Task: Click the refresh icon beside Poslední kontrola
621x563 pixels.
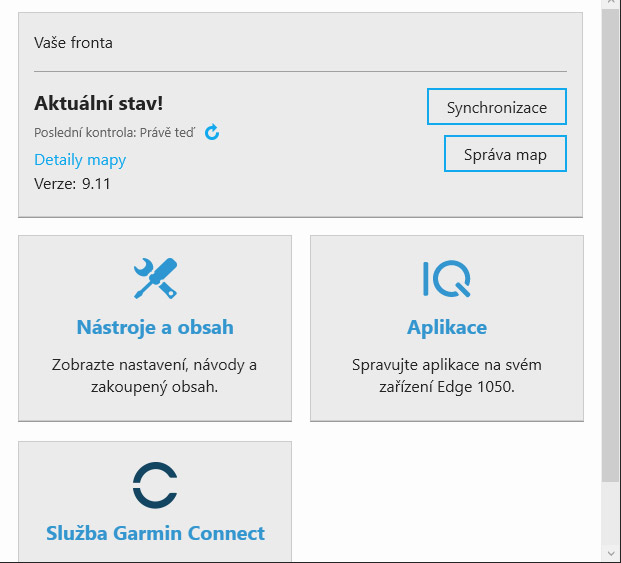Action: (x=212, y=132)
